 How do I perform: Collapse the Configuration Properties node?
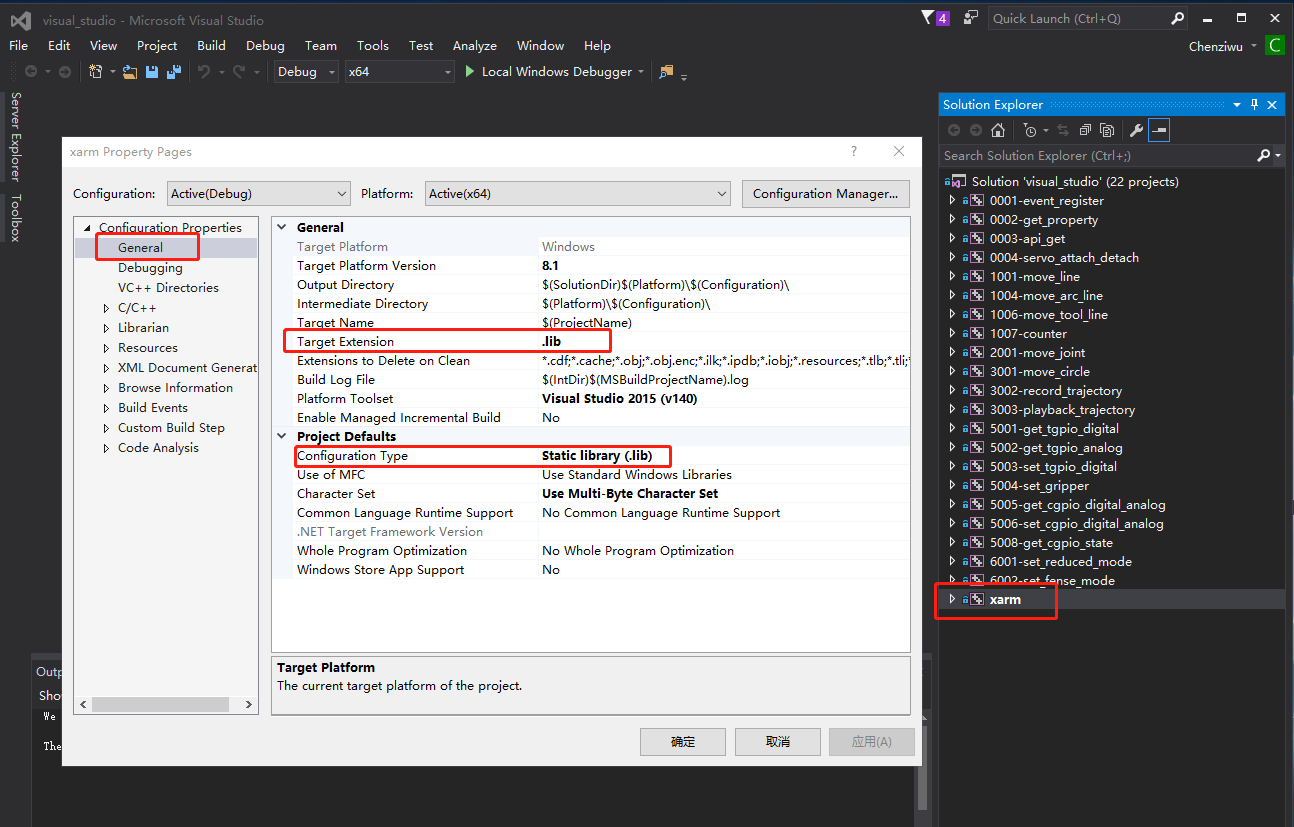87,228
